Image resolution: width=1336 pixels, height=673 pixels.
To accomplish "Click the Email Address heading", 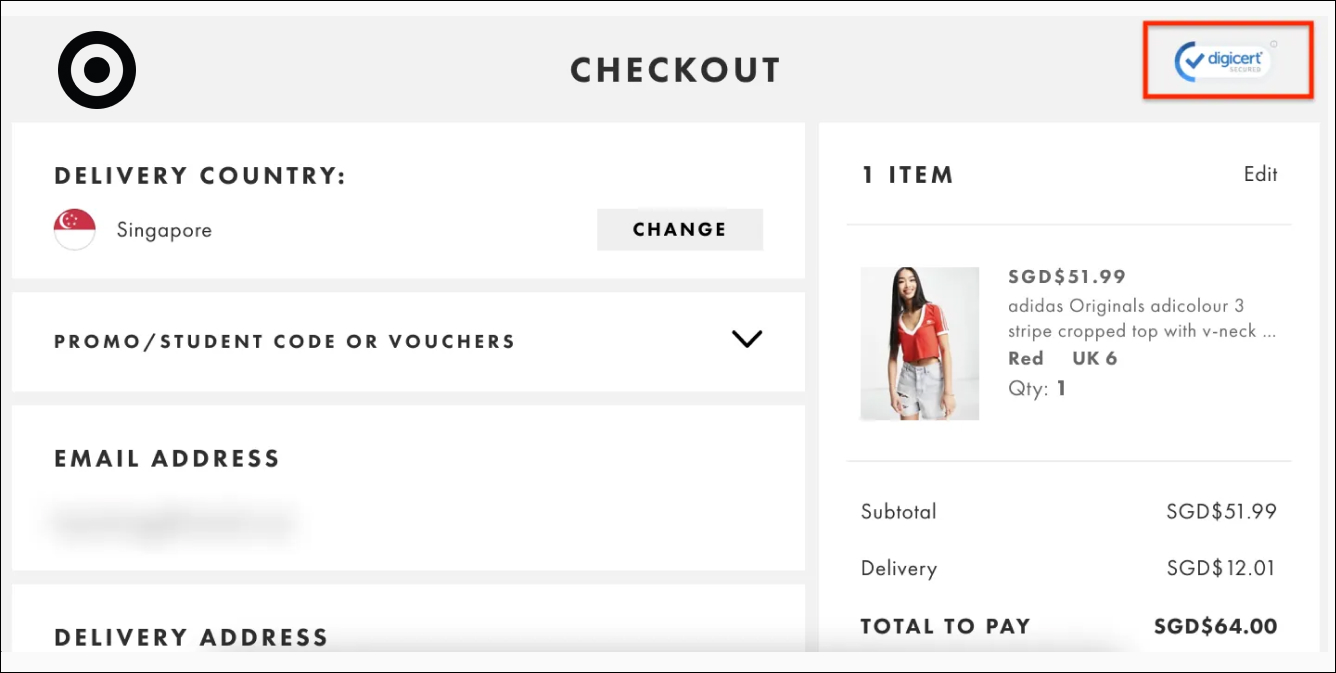I will point(167,459).
